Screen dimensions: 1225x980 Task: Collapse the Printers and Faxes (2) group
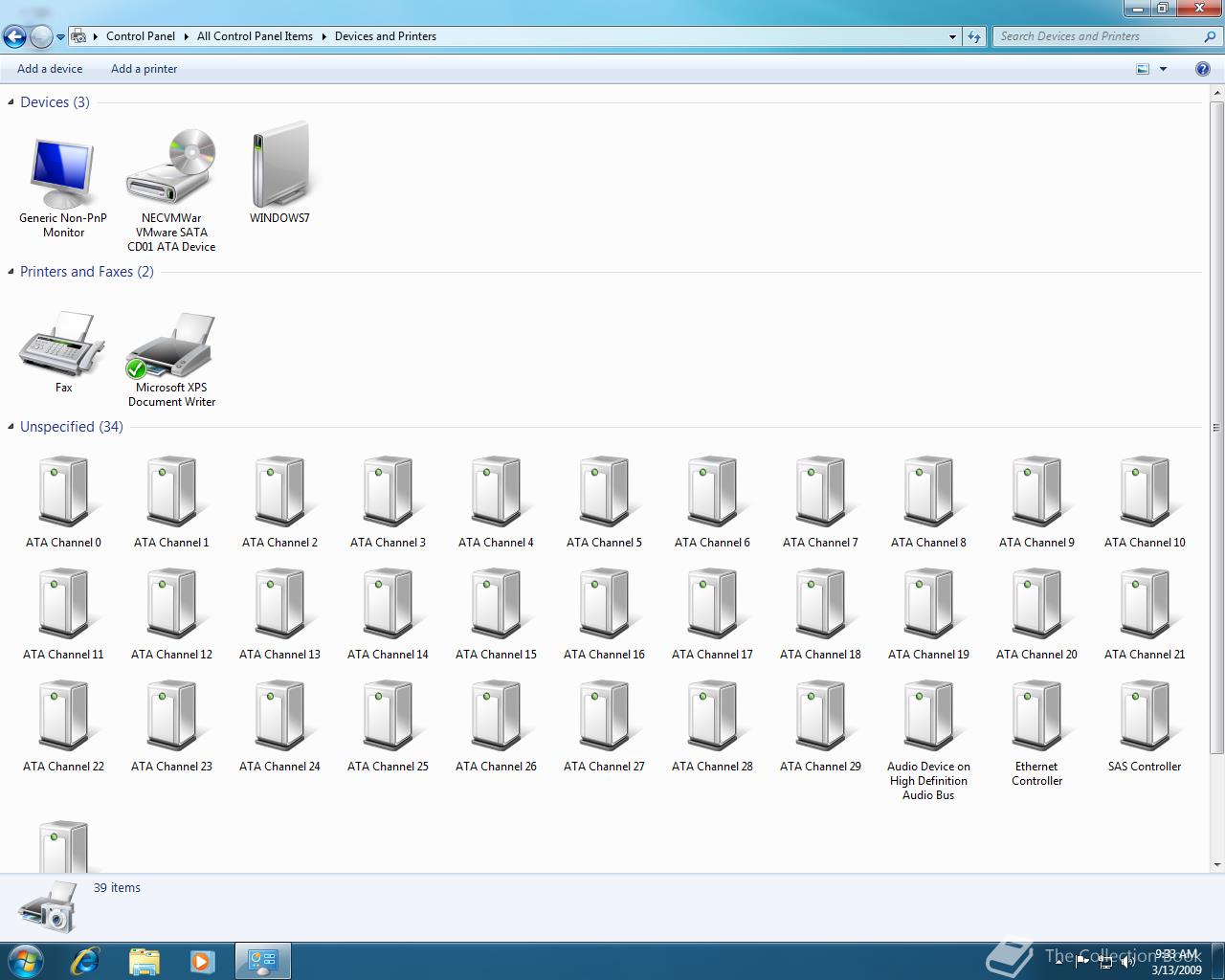coord(11,271)
